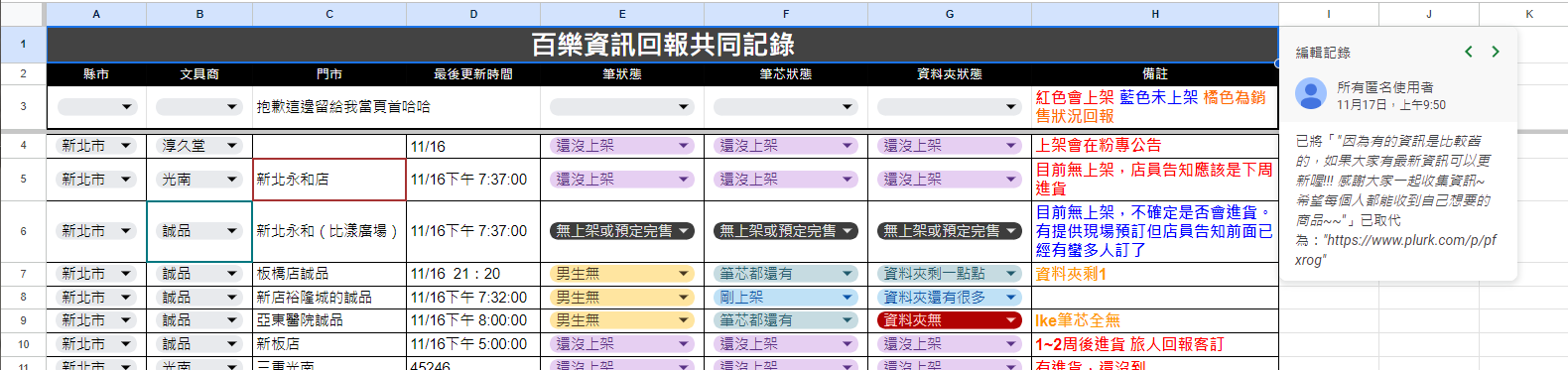Go to next edit with right chevron
The image size is (1568, 370).
[1496, 52]
